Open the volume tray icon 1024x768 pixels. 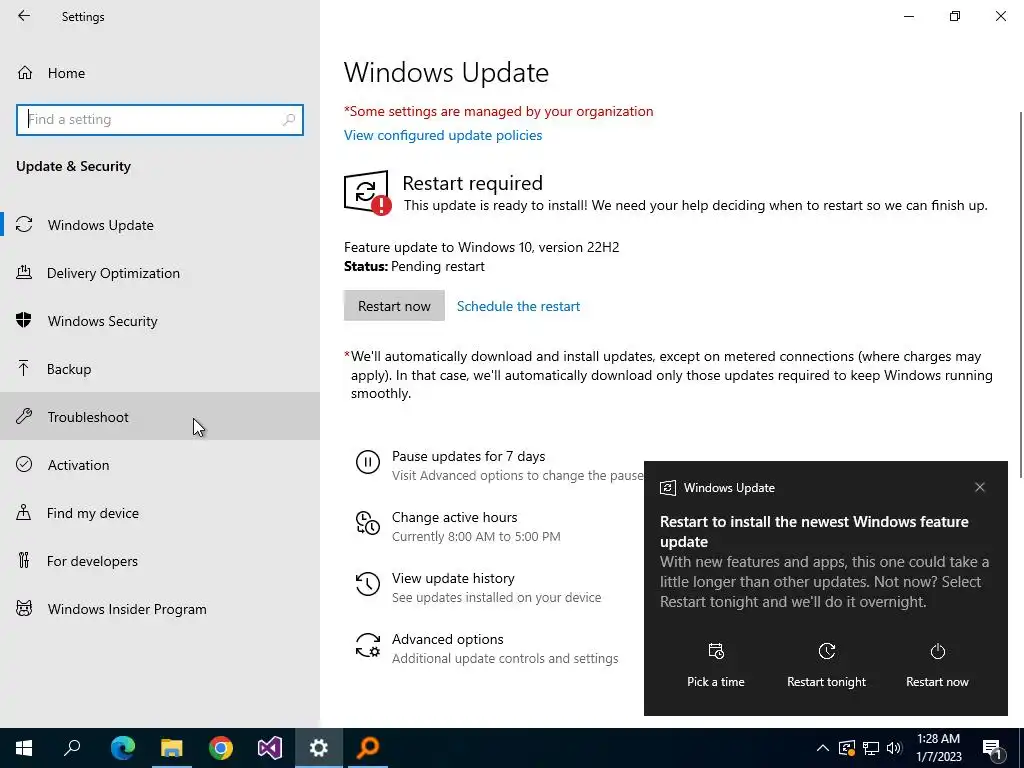click(x=894, y=748)
